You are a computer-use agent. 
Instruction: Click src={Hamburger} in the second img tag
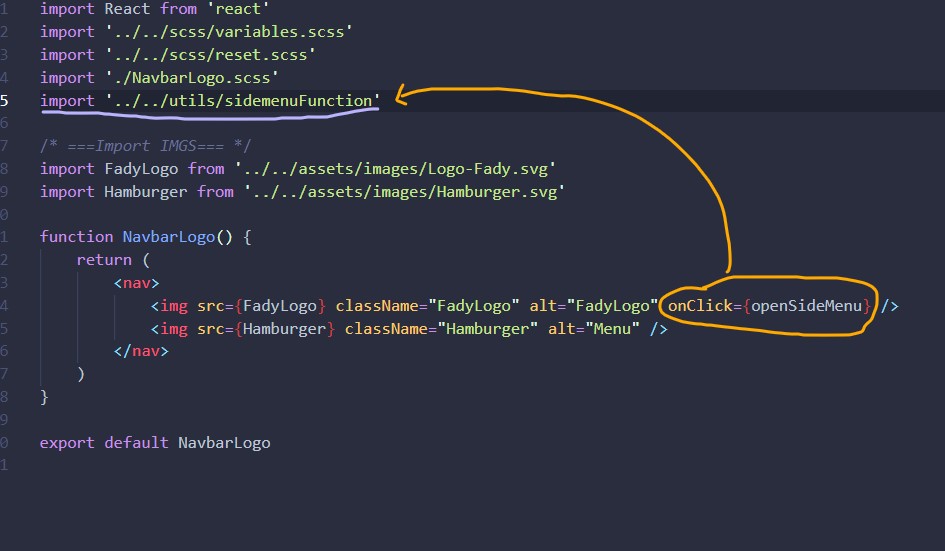click(266, 329)
